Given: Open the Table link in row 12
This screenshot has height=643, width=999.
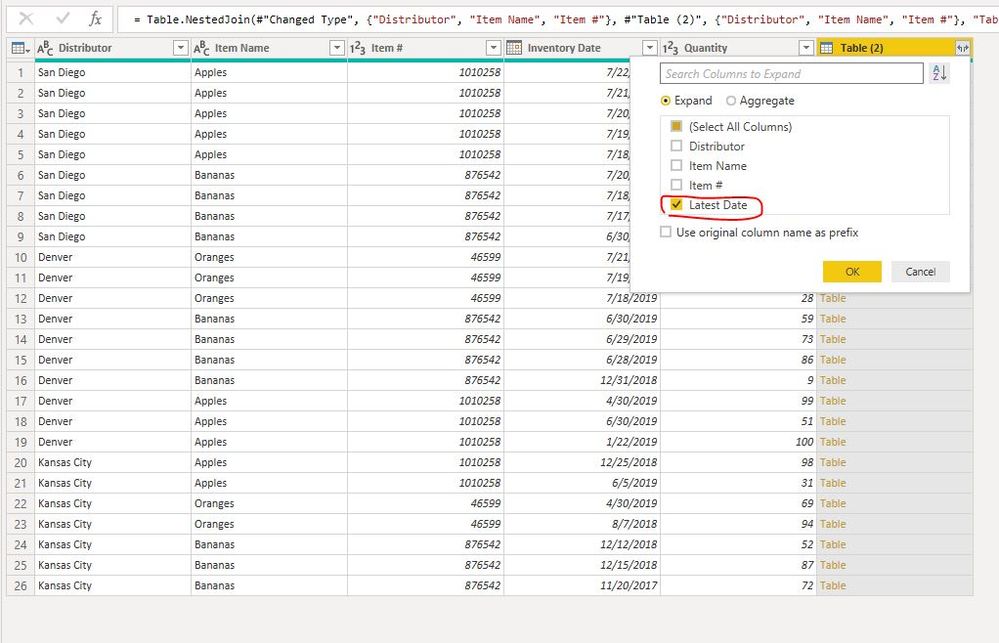Looking at the screenshot, I should point(833,298).
